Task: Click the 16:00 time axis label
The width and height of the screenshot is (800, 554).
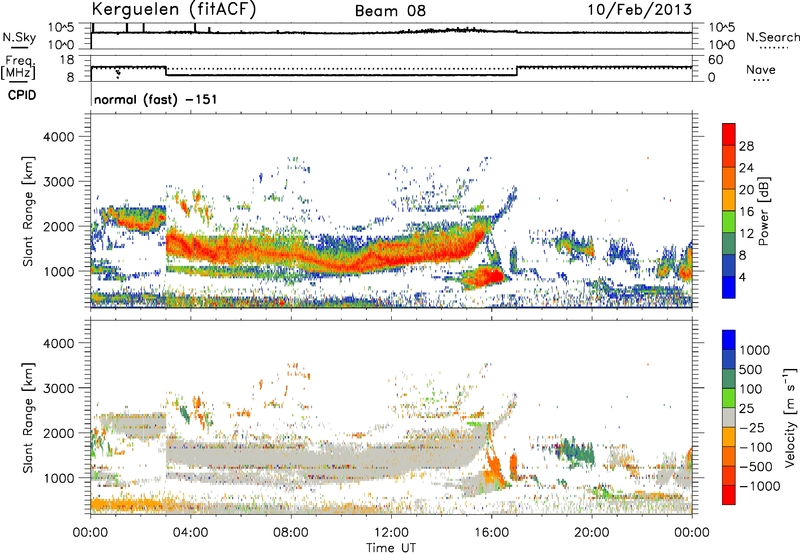Action: [x=491, y=533]
